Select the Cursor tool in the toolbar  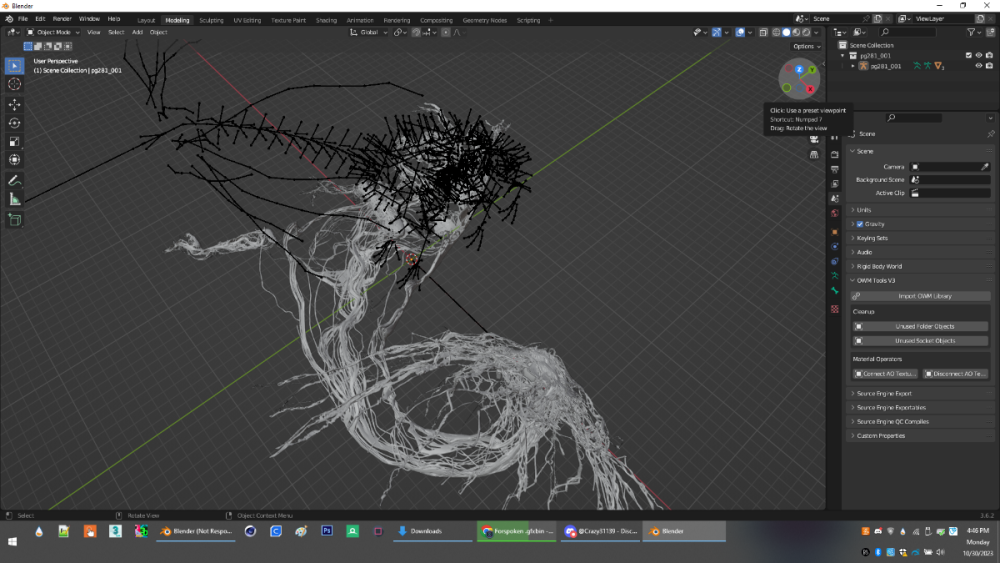pyautogui.click(x=14, y=85)
